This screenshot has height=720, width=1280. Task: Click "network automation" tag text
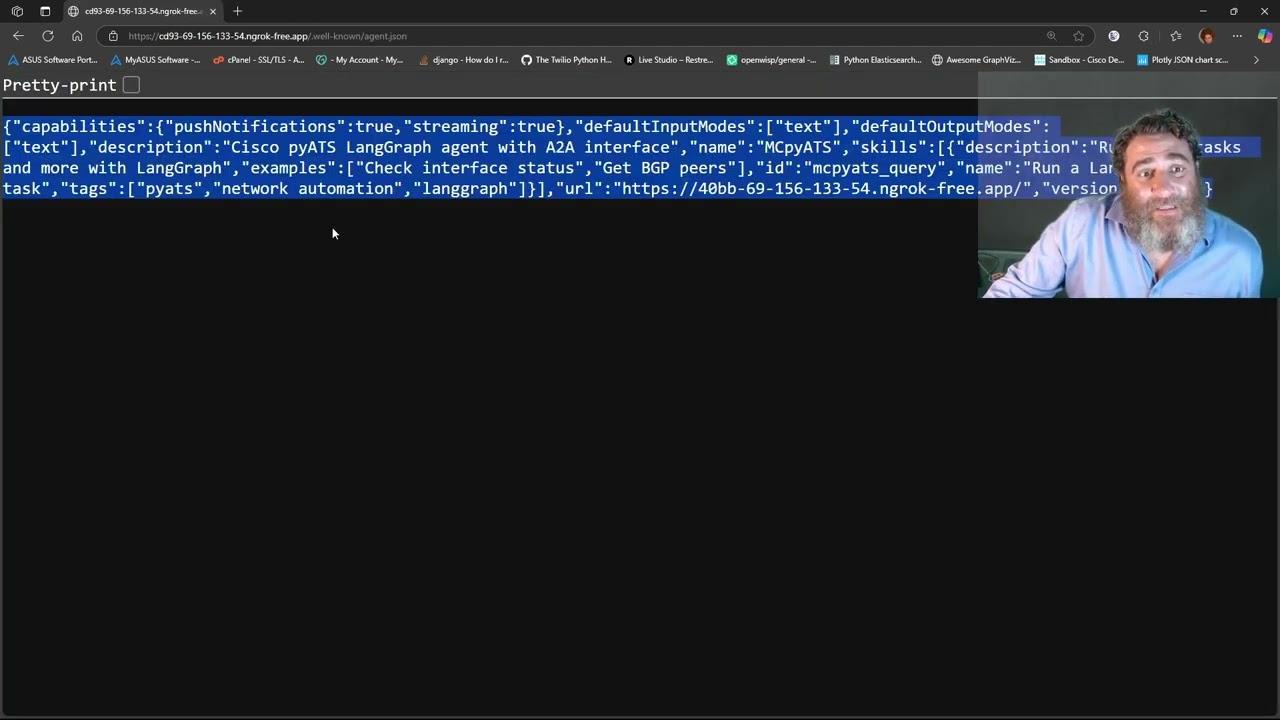pos(308,189)
